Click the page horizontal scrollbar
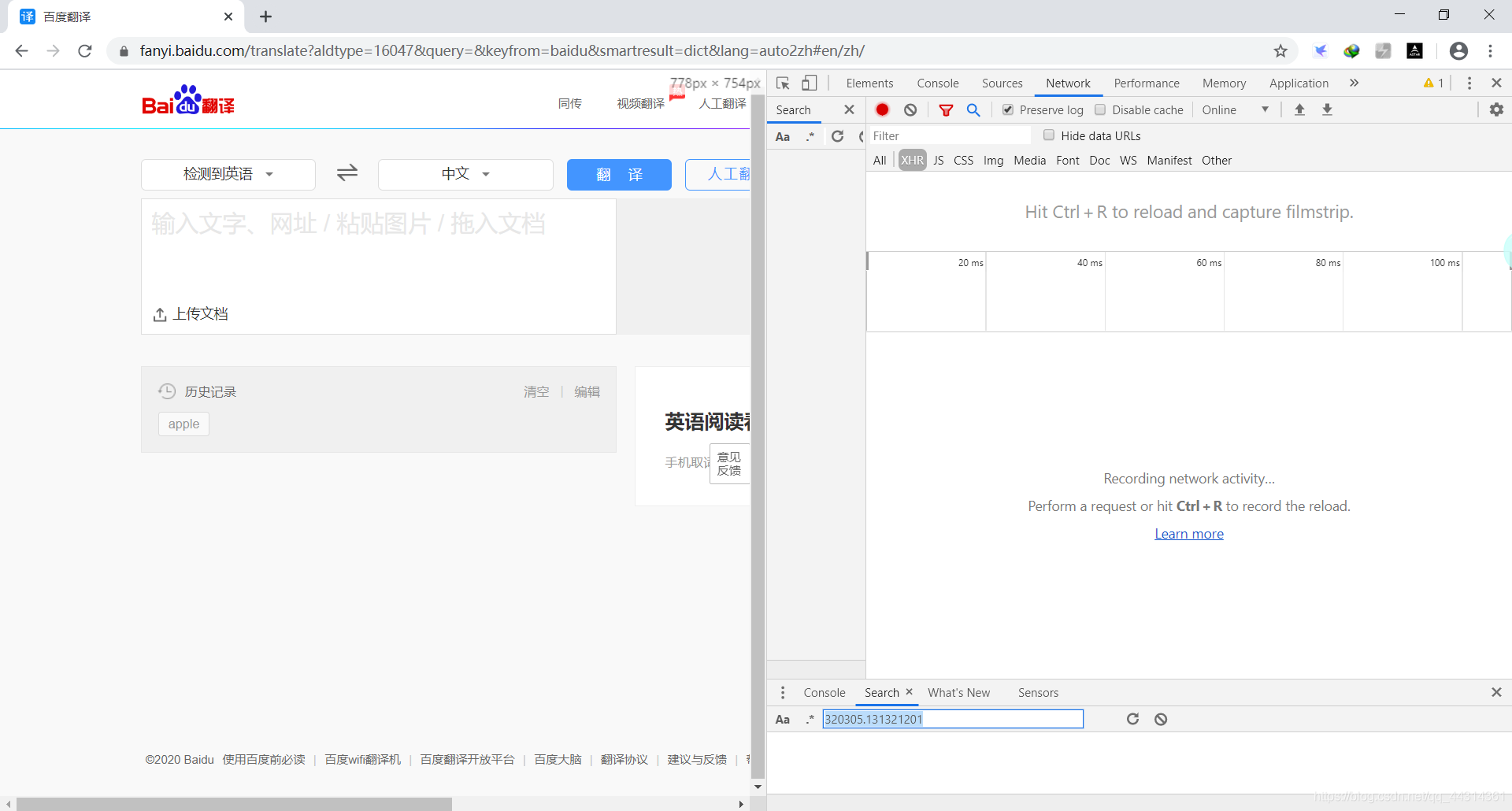This screenshot has width=1512, height=811. 233,804
